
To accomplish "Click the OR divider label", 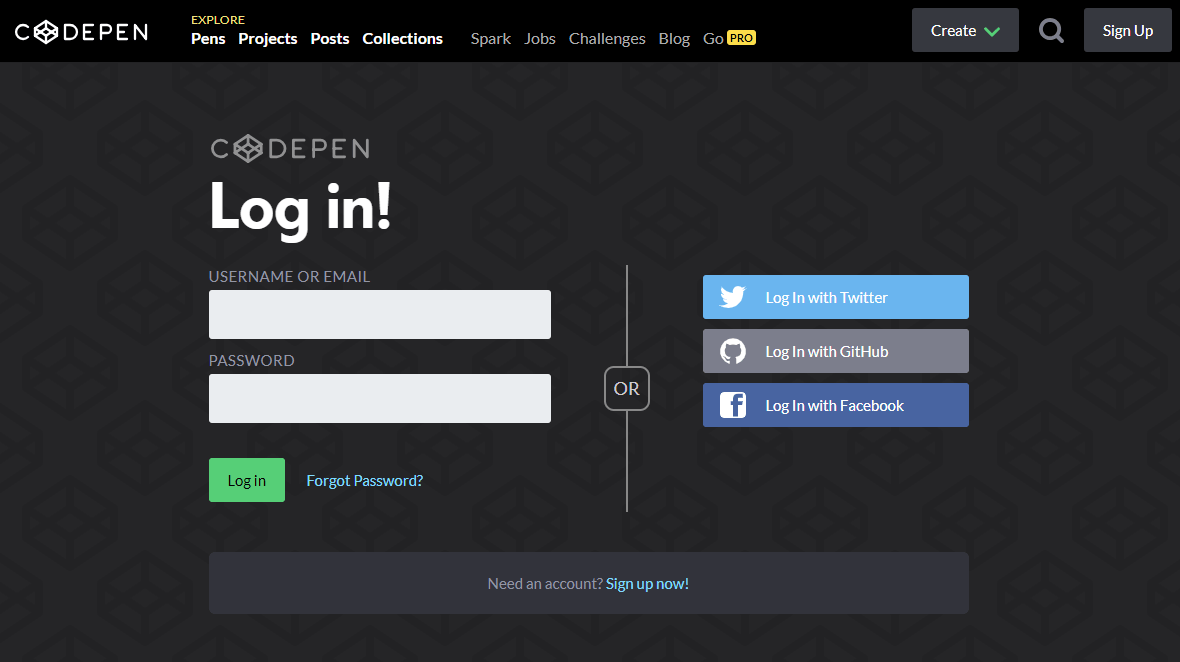I will click(x=627, y=388).
